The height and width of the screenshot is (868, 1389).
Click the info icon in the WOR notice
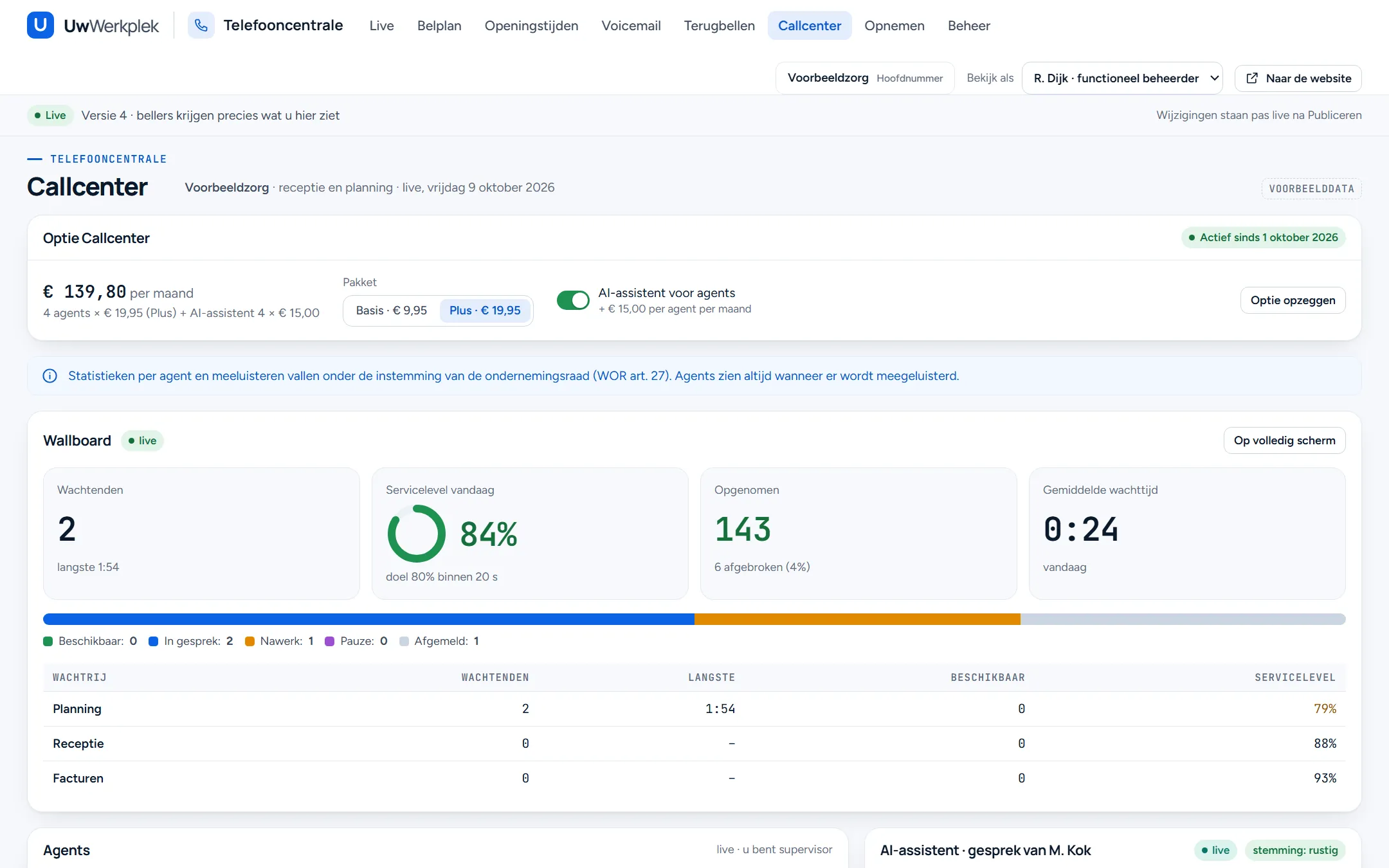(x=50, y=376)
